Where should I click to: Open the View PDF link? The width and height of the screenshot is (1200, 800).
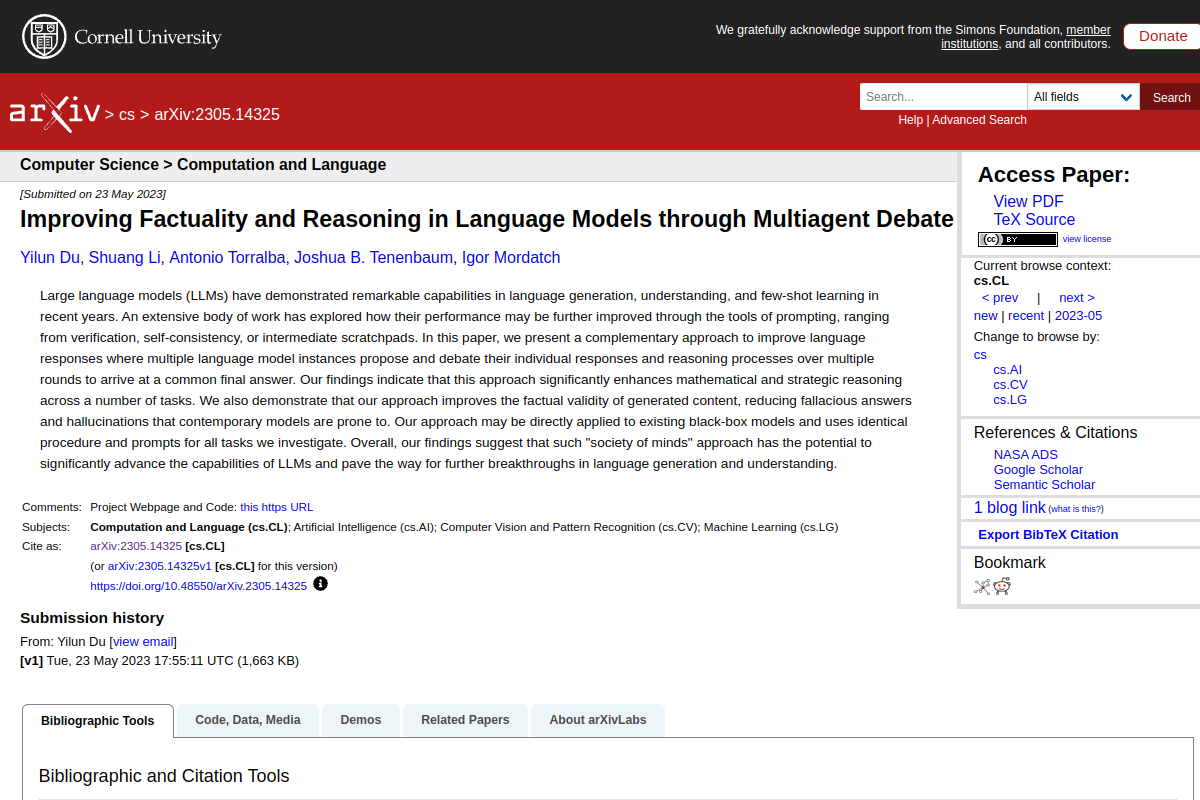click(x=1028, y=202)
